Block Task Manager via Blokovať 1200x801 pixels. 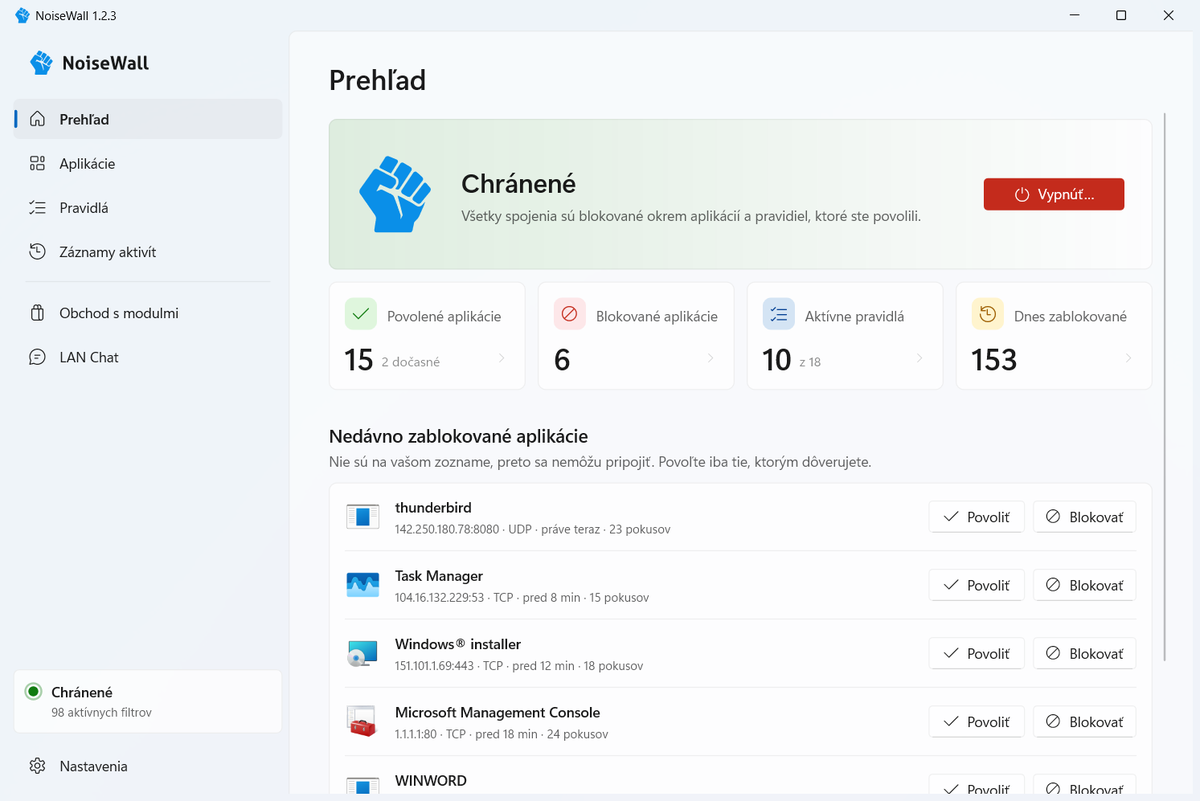[x=1085, y=585]
